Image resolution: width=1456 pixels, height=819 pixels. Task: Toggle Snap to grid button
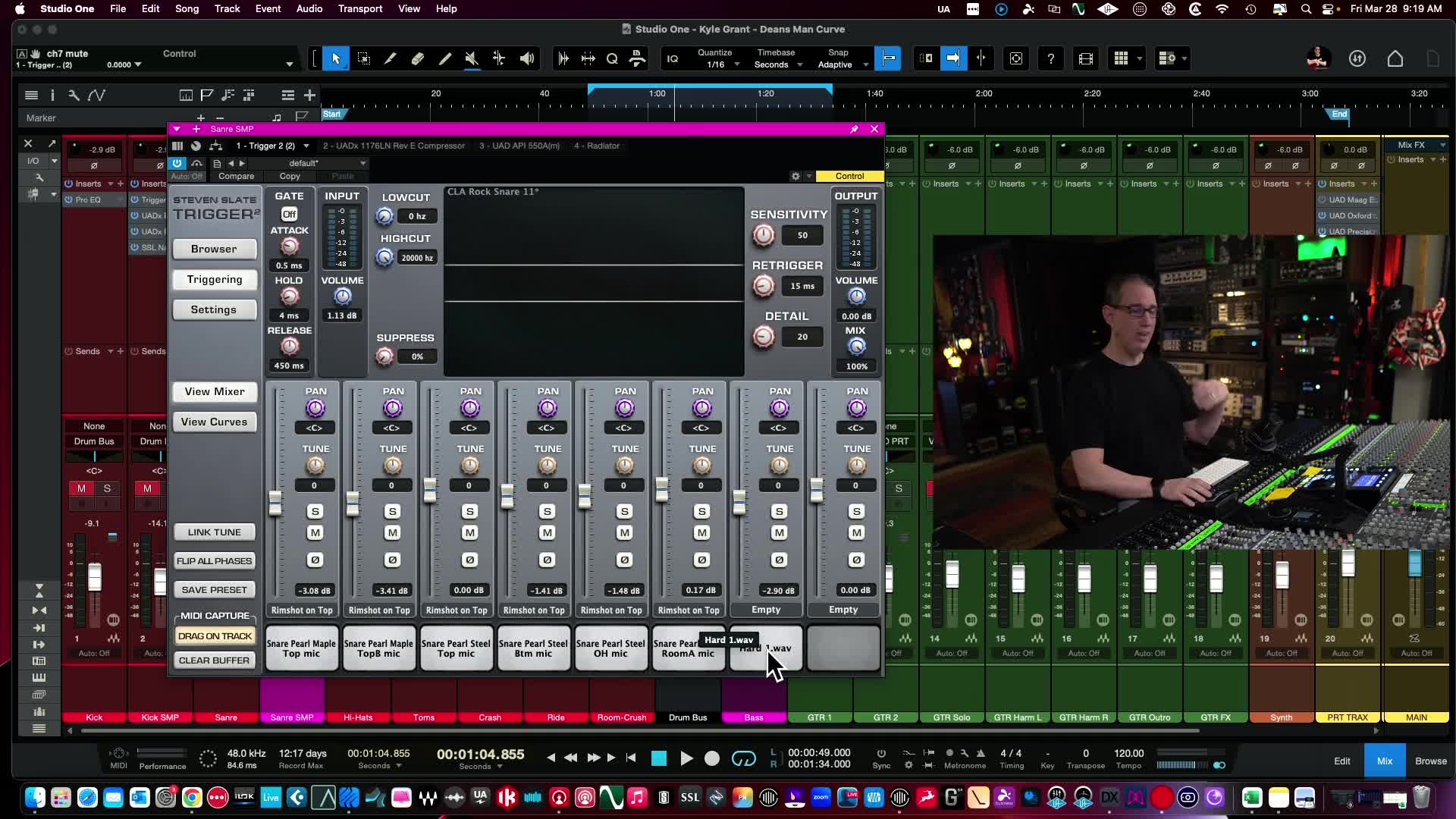click(x=888, y=58)
